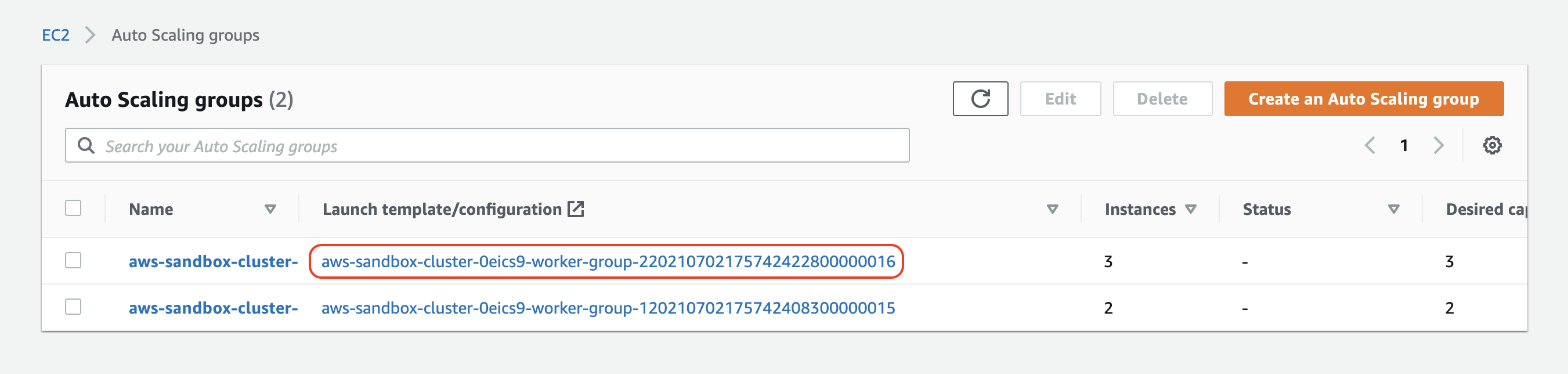Viewport: 1568px width, 374px height.
Task: Select checkbox for worker-group-1 row
Action: tap(73, 307)
